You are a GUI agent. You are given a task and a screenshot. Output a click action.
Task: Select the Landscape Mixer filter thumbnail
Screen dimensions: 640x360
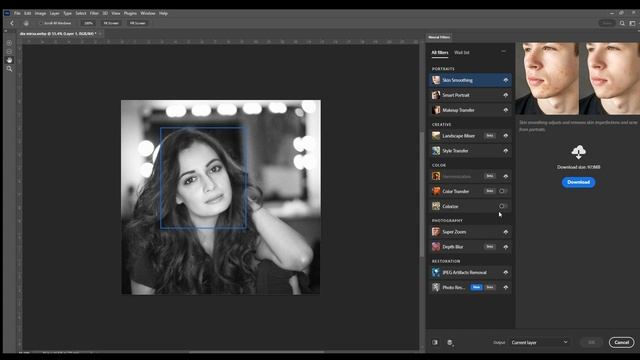pyautogui.click(x=436, y=136)
